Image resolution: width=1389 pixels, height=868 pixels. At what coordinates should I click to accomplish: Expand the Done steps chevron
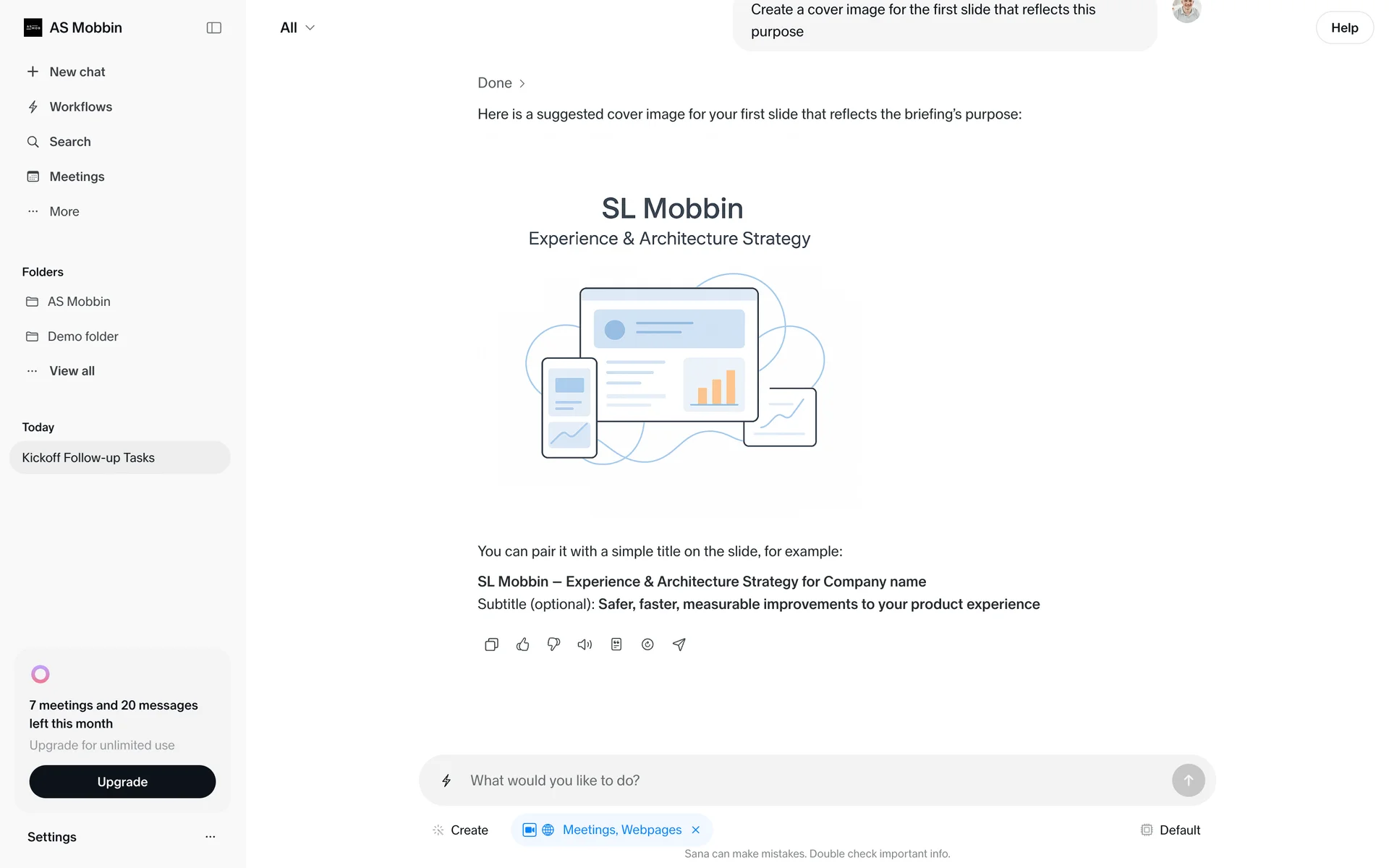(x=522, y=83)
